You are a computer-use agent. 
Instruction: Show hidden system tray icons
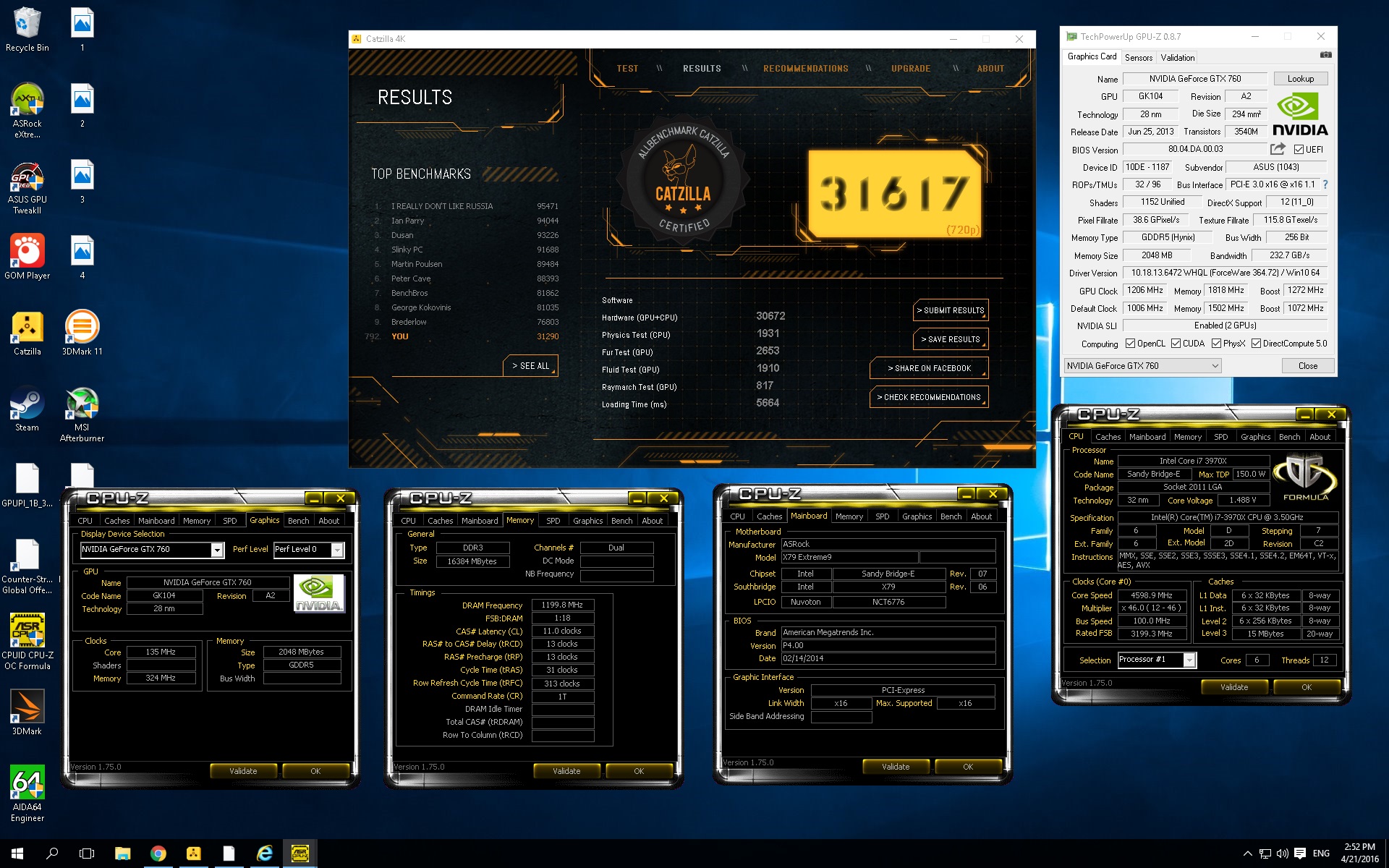click(x=1247, y=854)
